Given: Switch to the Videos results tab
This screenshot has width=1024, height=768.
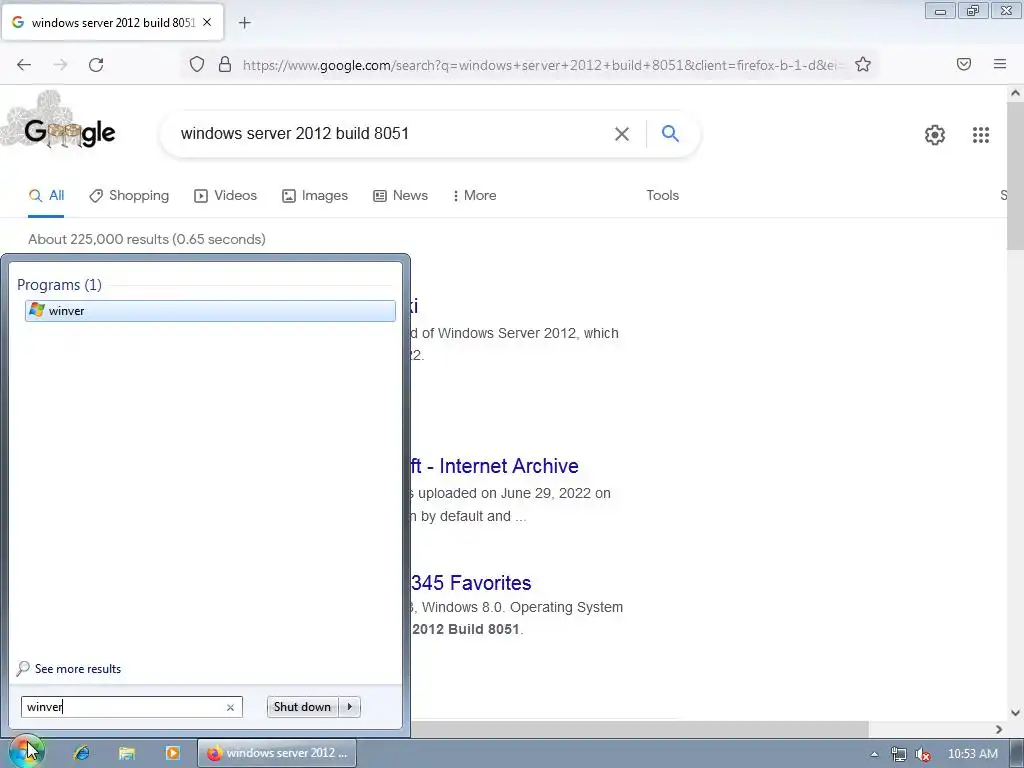Looking at the screenshot, I should pos(225,195).
